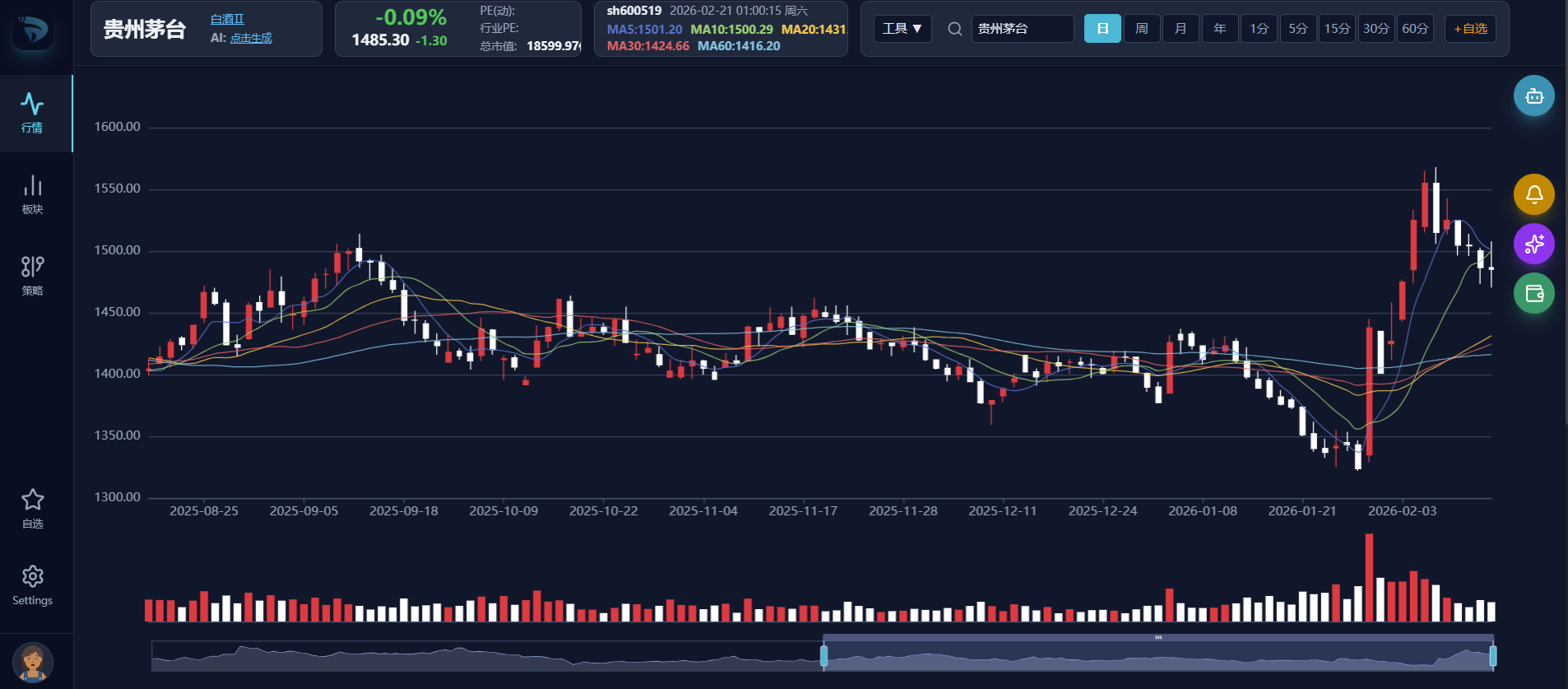1568x689 pixels.
Task: Select the 5分 five-minute interval
Action: [1298, 29]
